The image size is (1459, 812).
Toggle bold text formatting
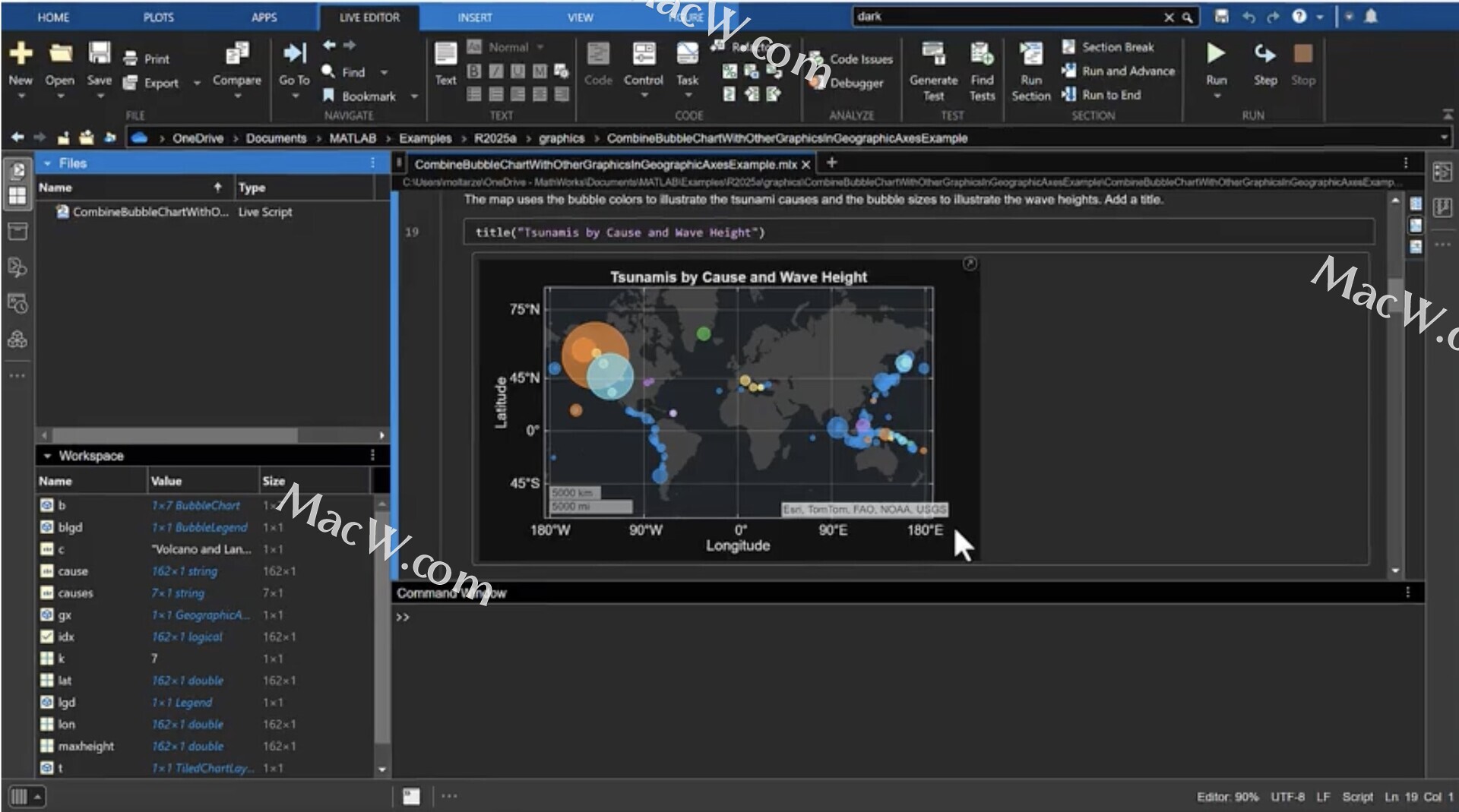pos(474,71)
